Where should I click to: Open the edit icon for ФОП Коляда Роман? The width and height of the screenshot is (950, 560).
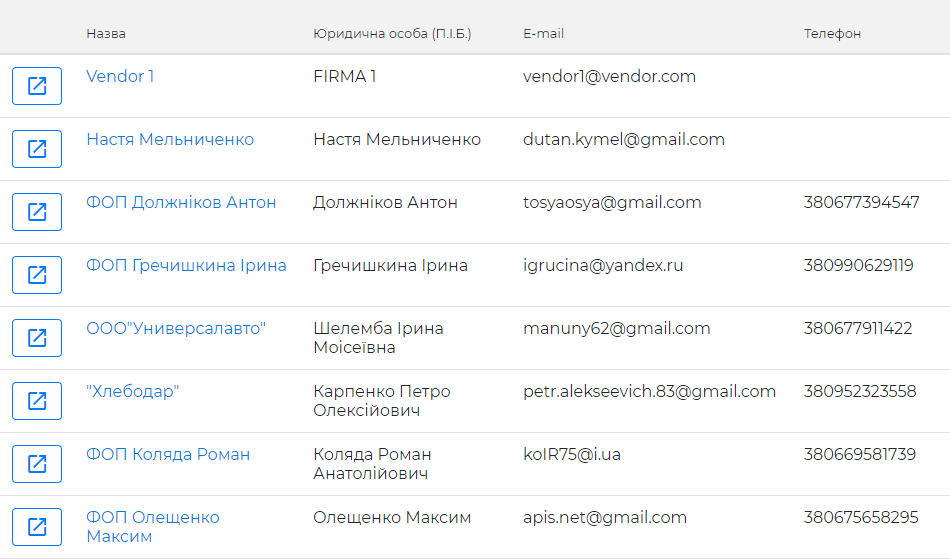[37, 464]
